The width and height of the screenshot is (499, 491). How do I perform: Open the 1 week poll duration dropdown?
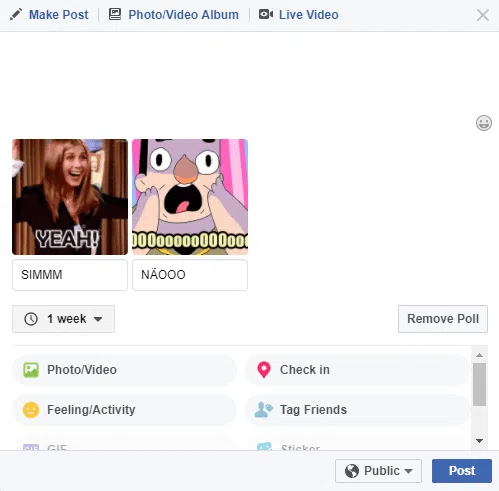pyautogui.click(x=63, y=319)
